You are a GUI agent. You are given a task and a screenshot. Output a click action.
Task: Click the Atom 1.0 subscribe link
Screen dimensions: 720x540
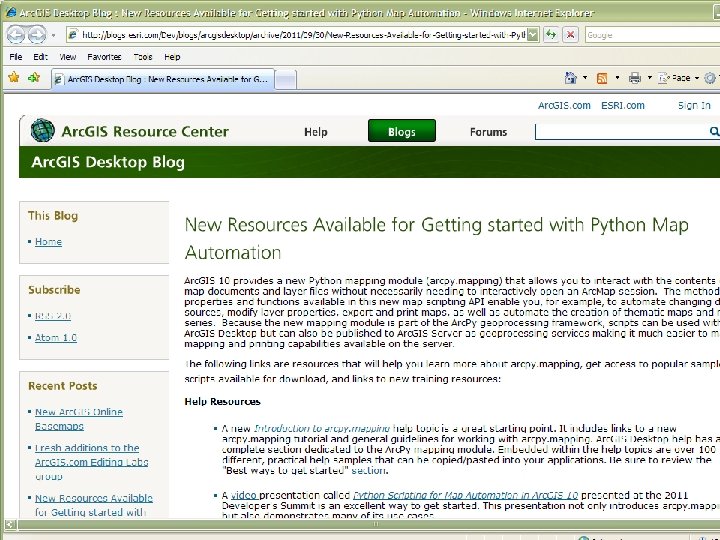coord(56,338)
